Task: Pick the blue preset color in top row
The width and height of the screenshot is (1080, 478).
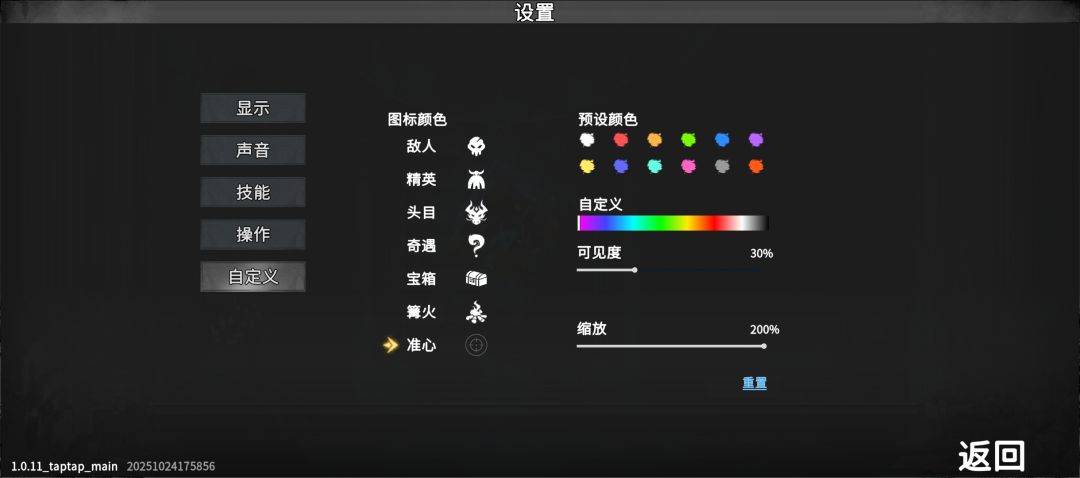Action: tap(722, 140)
